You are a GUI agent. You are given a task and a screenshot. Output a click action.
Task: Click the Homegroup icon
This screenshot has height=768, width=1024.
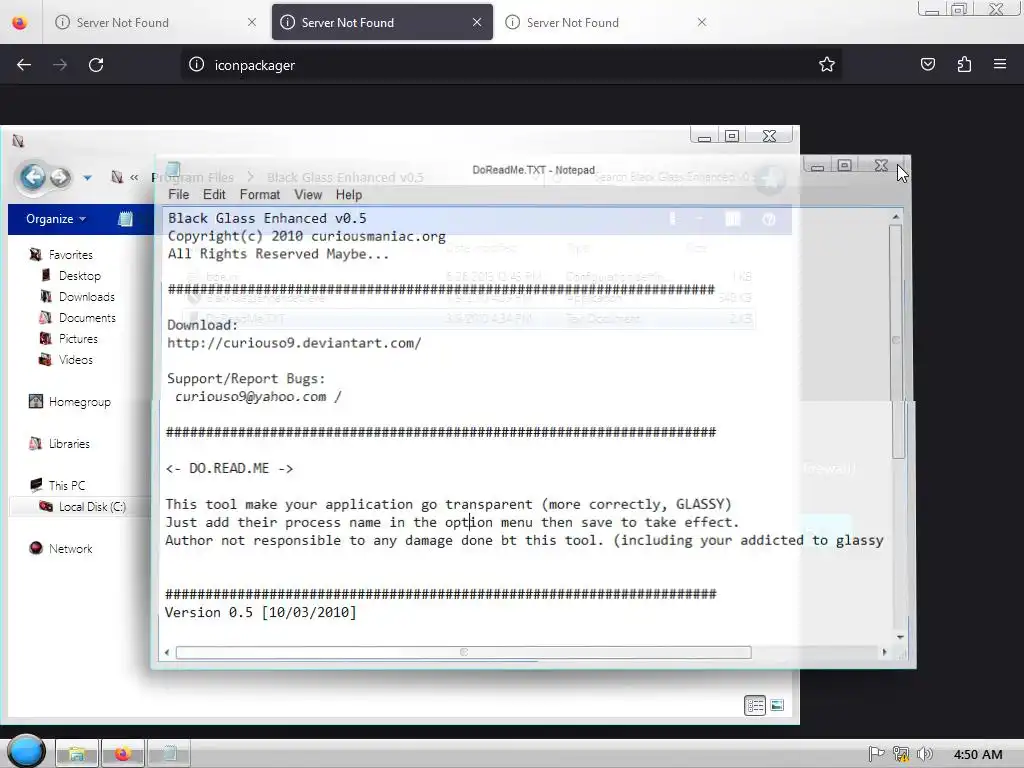pyautogui.click(x=36, y=401)
